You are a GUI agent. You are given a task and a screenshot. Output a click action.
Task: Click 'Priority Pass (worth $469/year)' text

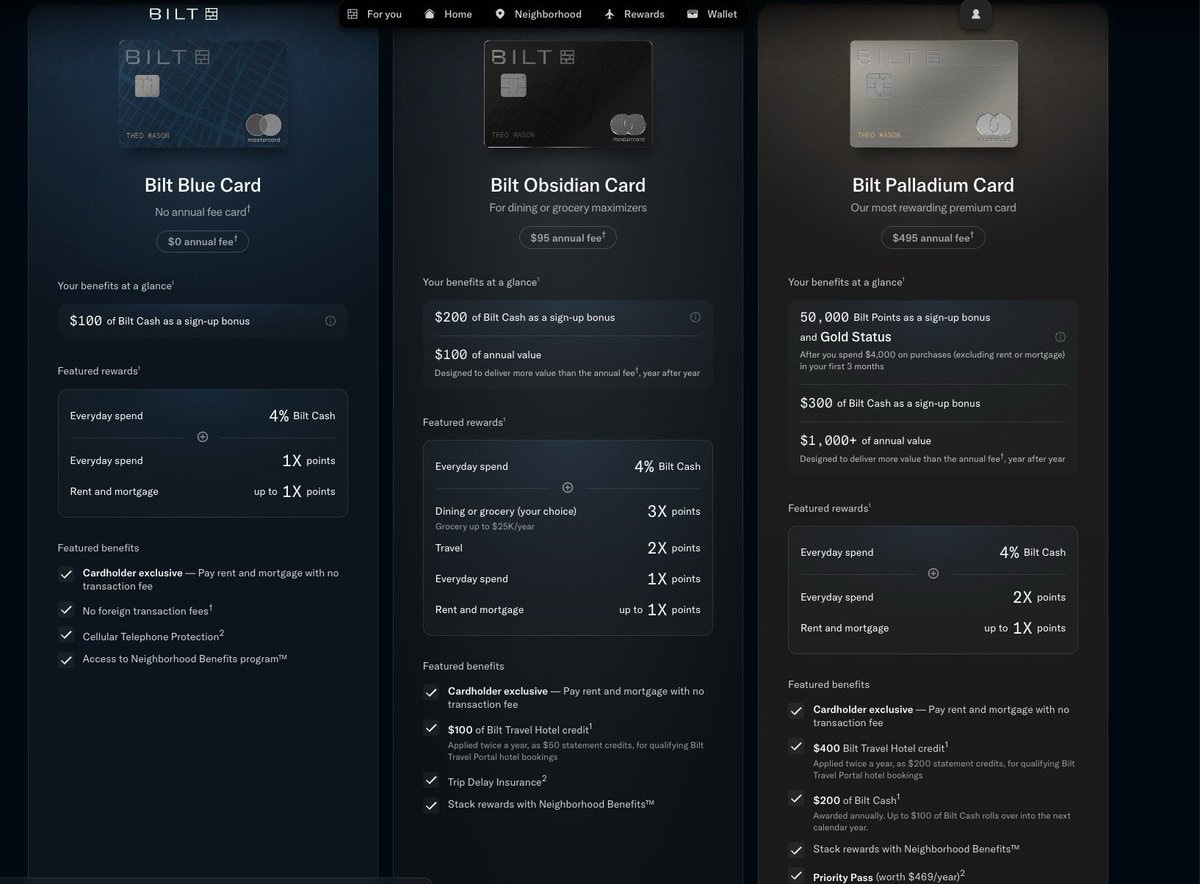tap(888, 876)
